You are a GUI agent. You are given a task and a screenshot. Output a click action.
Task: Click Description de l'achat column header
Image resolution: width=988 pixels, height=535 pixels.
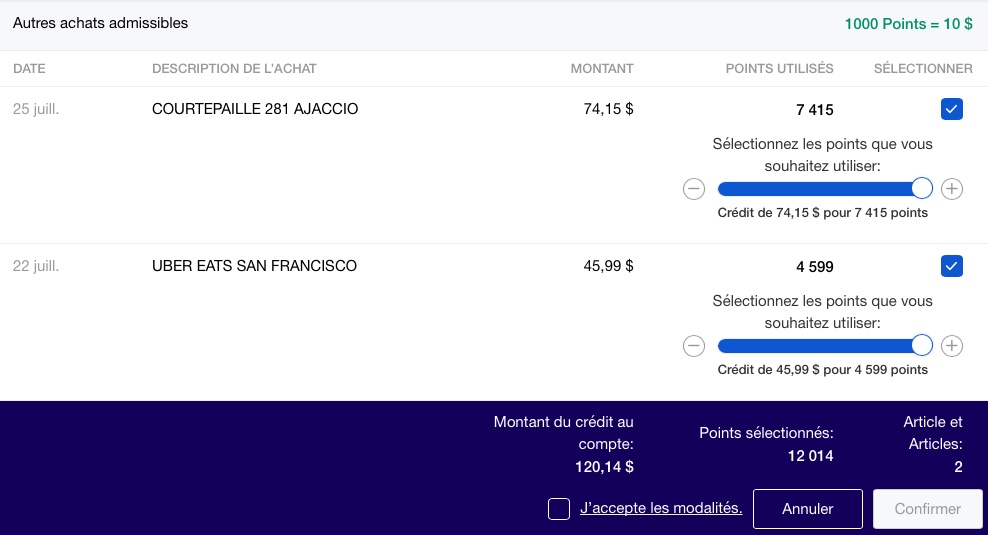point(234,69)
